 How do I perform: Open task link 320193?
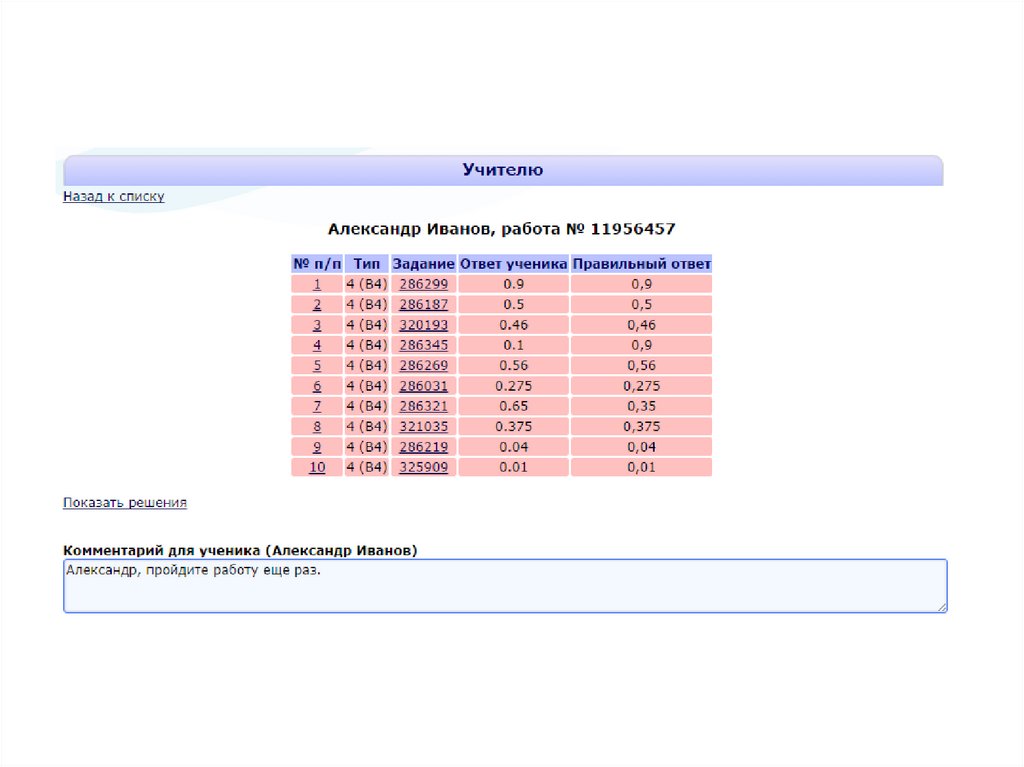(423, 325)
